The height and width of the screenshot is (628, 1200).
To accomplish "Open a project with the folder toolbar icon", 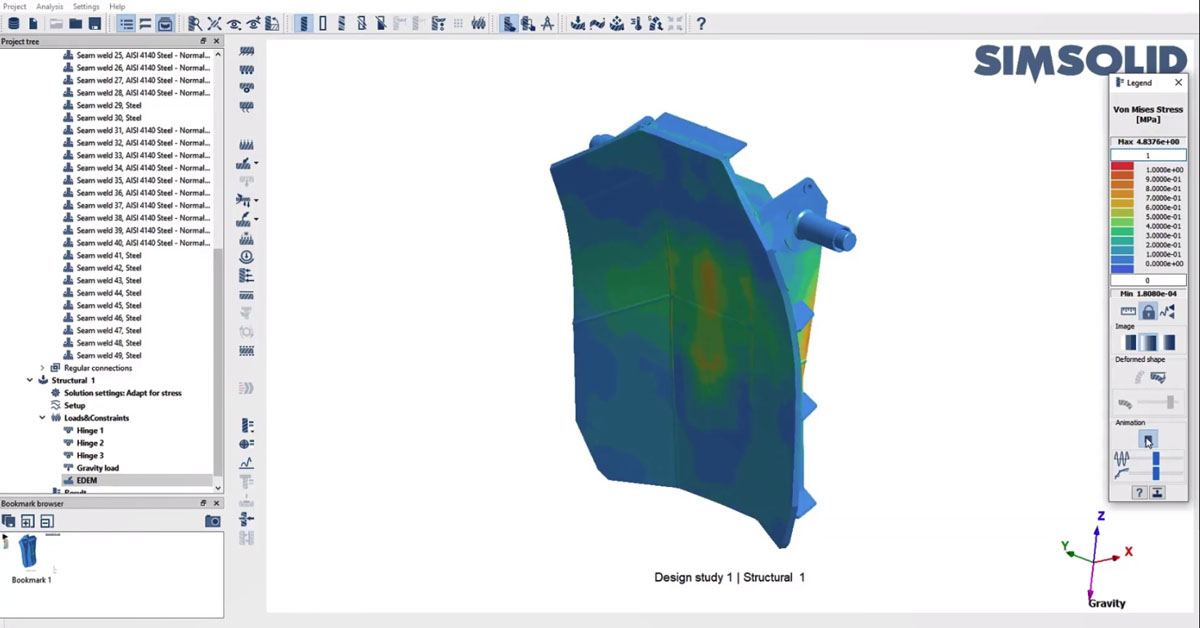I will 77,22.
